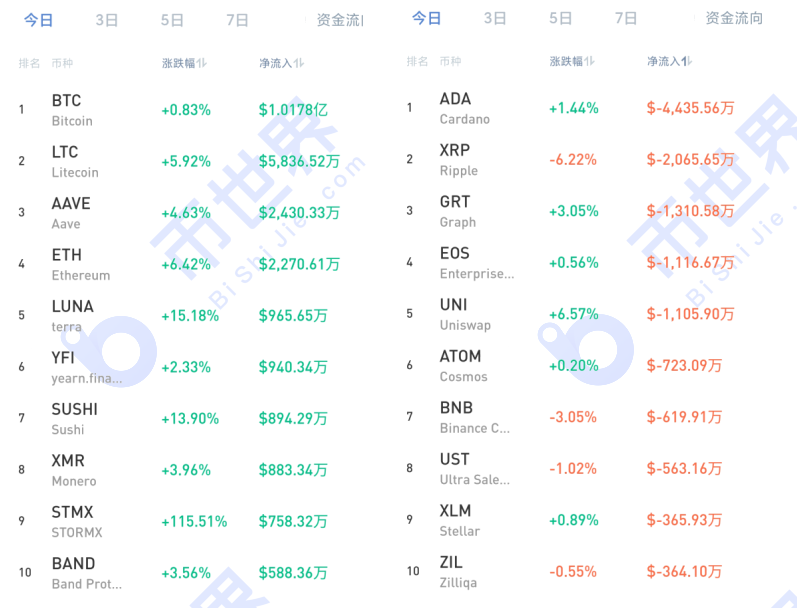The height and width of the screenshot is (608, 797).
Task: Select AAVE coin entry
Action: (x=71, y=212)
